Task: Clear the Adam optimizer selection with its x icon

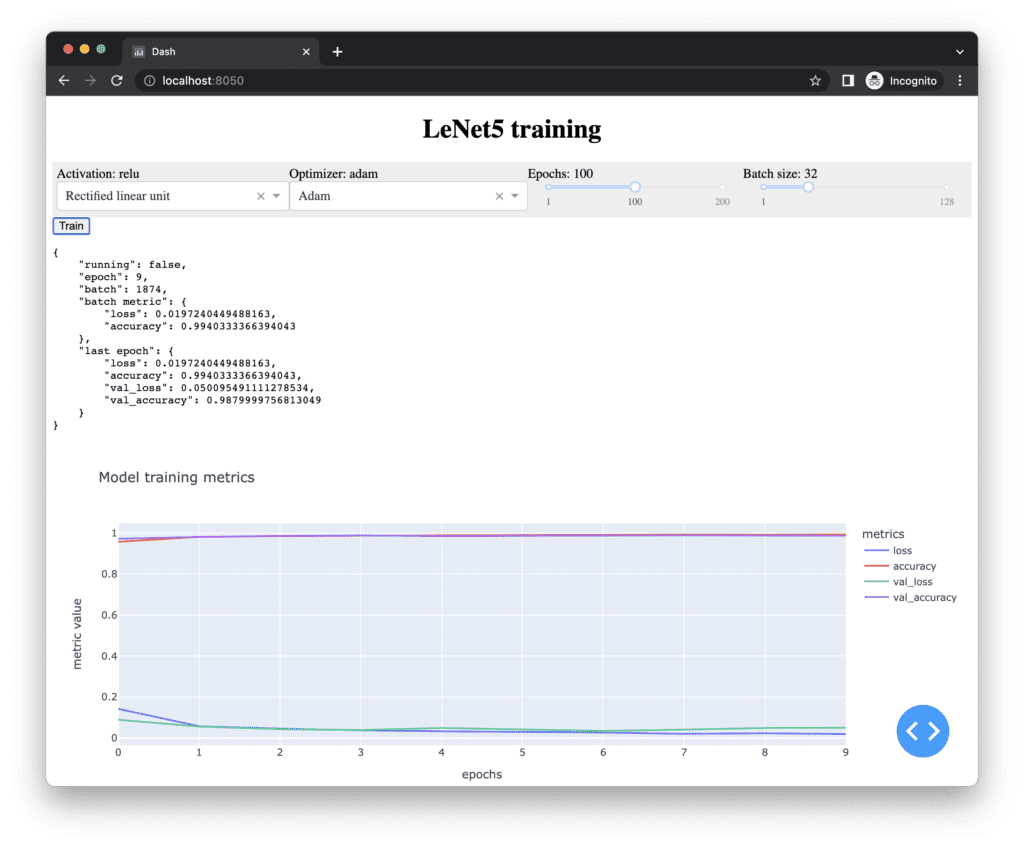Action: pos(499,196)
